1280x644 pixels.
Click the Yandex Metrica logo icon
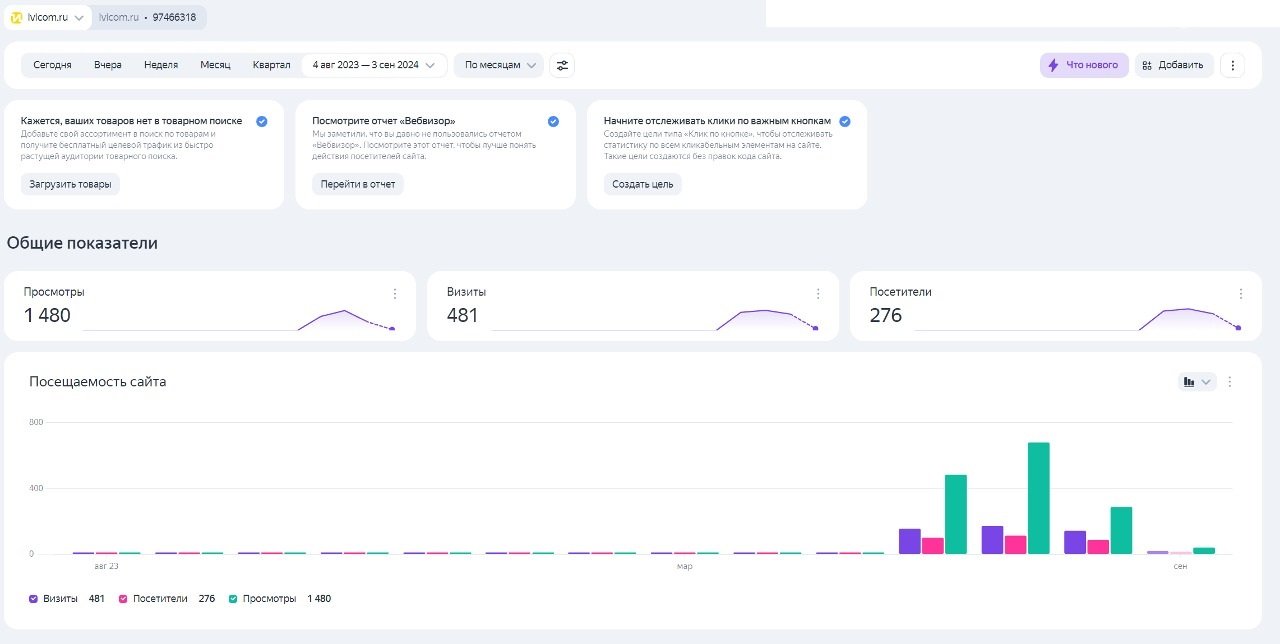coord(16,17)
